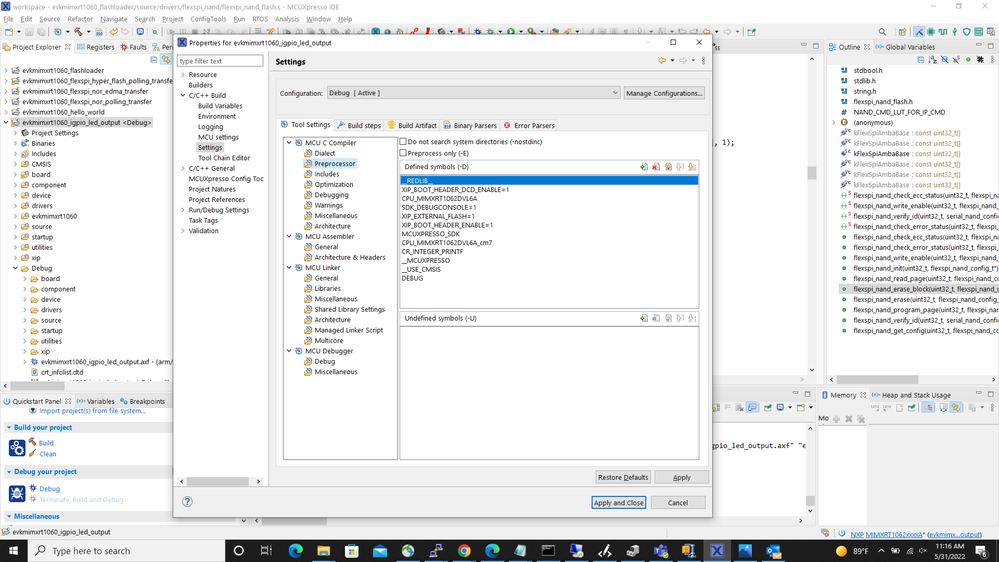999x562 pixels.
Task: Delete selected defined symbol
Action: [656, 167]
